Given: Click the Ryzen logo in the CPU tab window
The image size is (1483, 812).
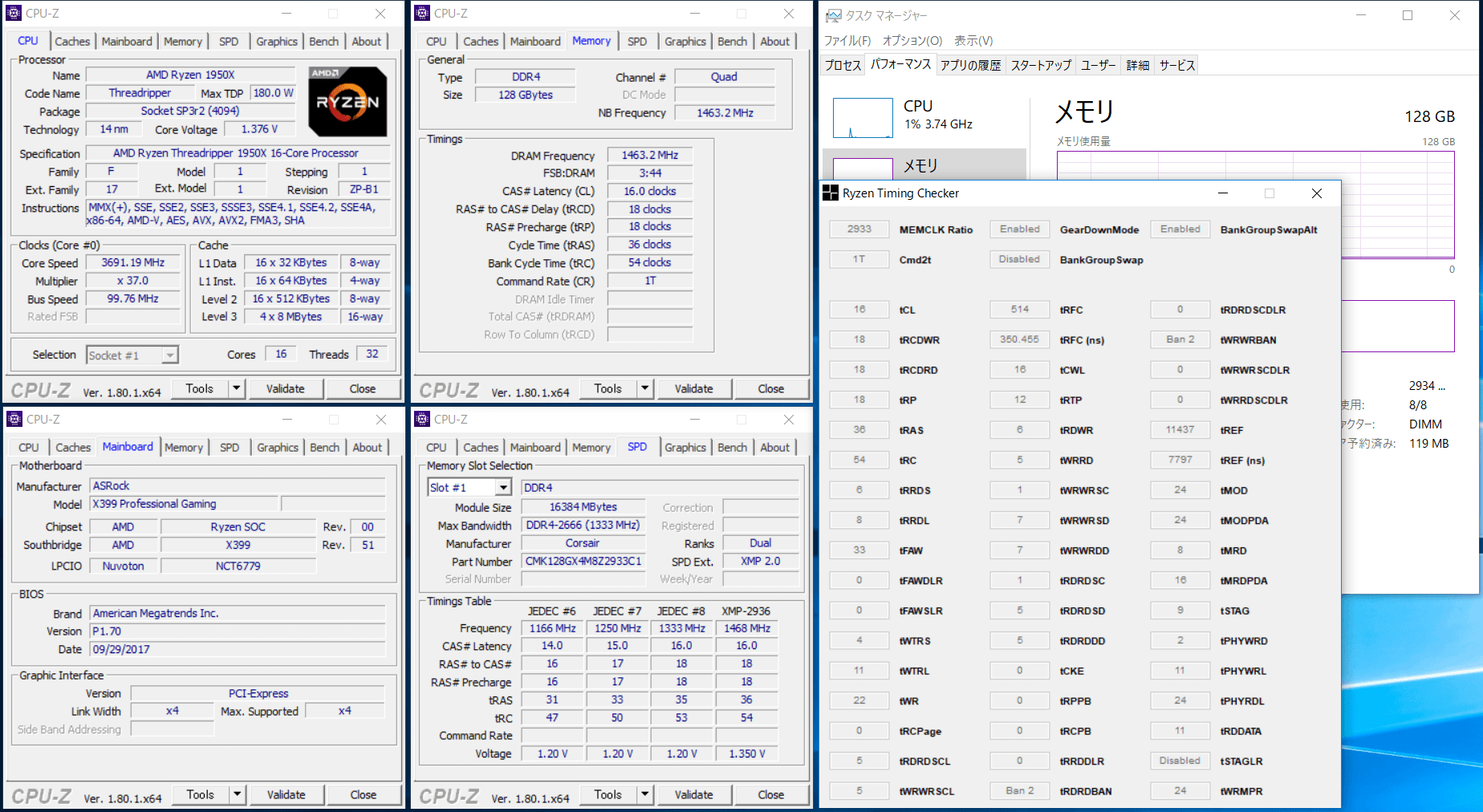Looking at the screenshot, I should pyautogui.click(x=348, y=101).
